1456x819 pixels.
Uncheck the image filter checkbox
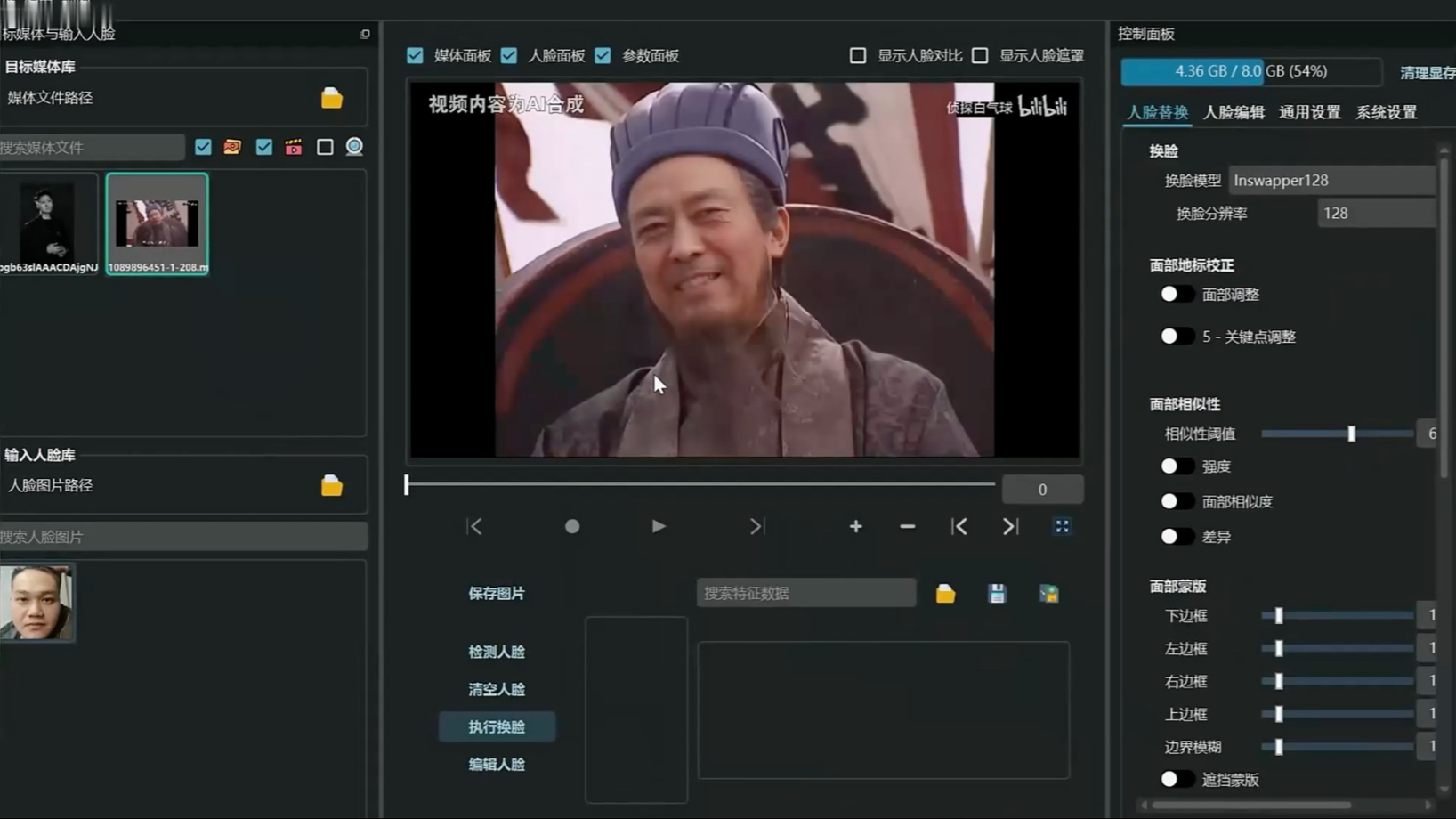203,147
